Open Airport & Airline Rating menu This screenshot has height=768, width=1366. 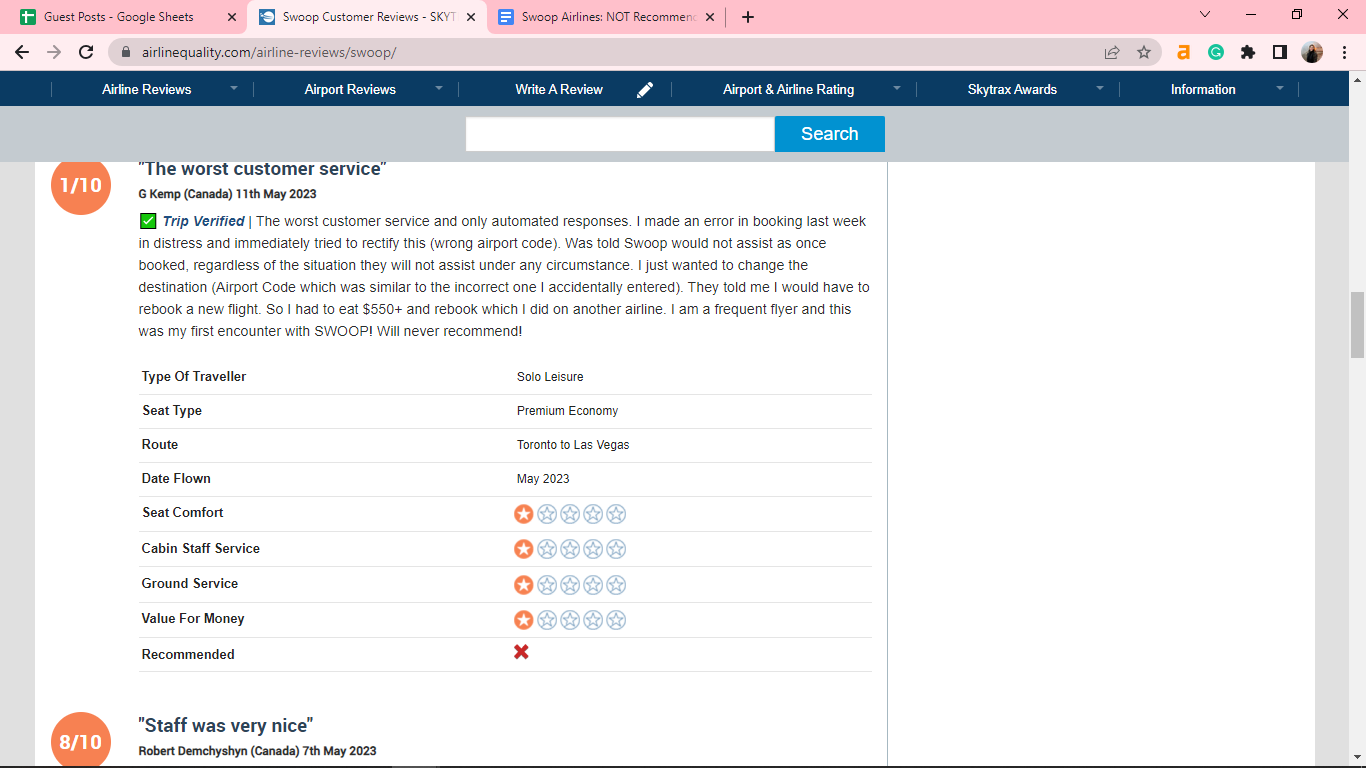click(x=788, y=89)
